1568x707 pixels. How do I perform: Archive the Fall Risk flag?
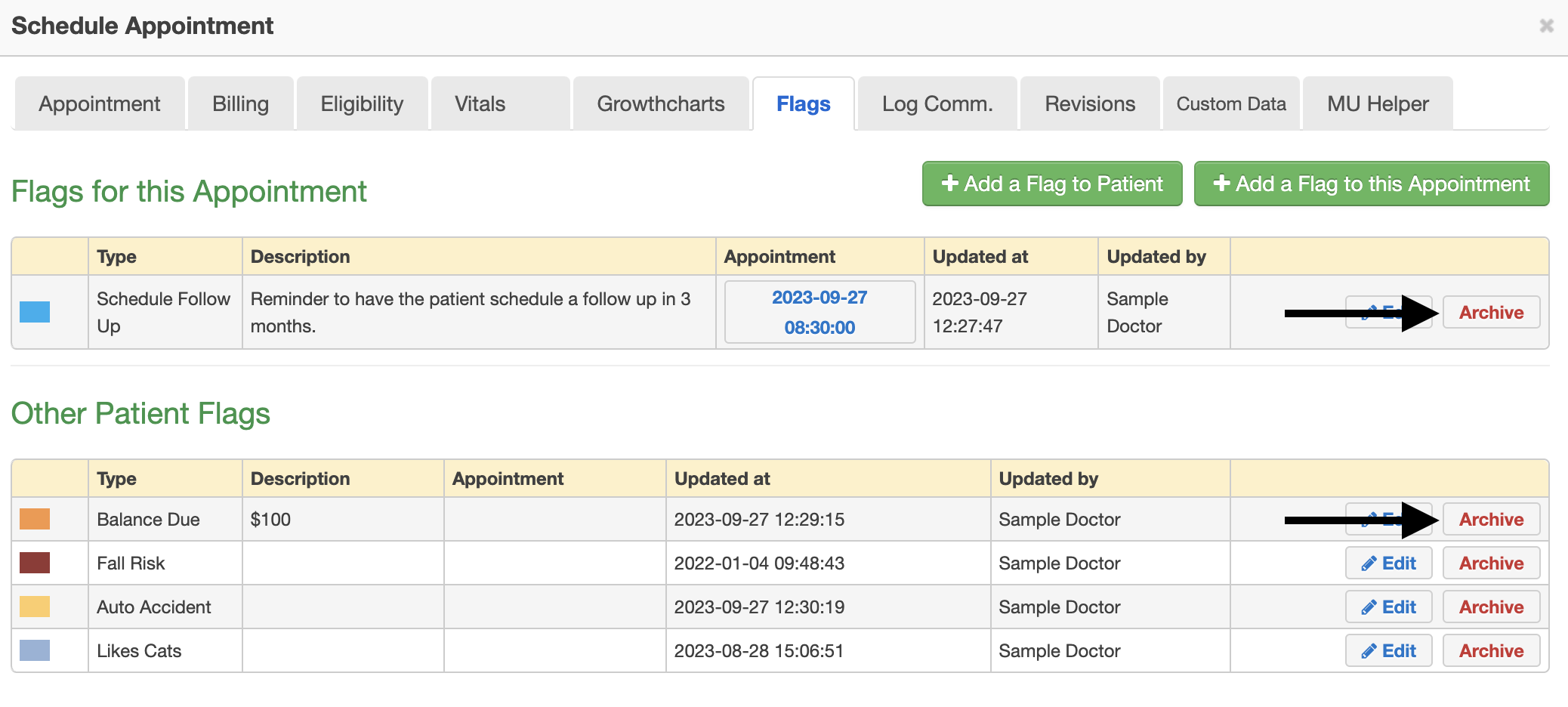(x=1491, y=563)
